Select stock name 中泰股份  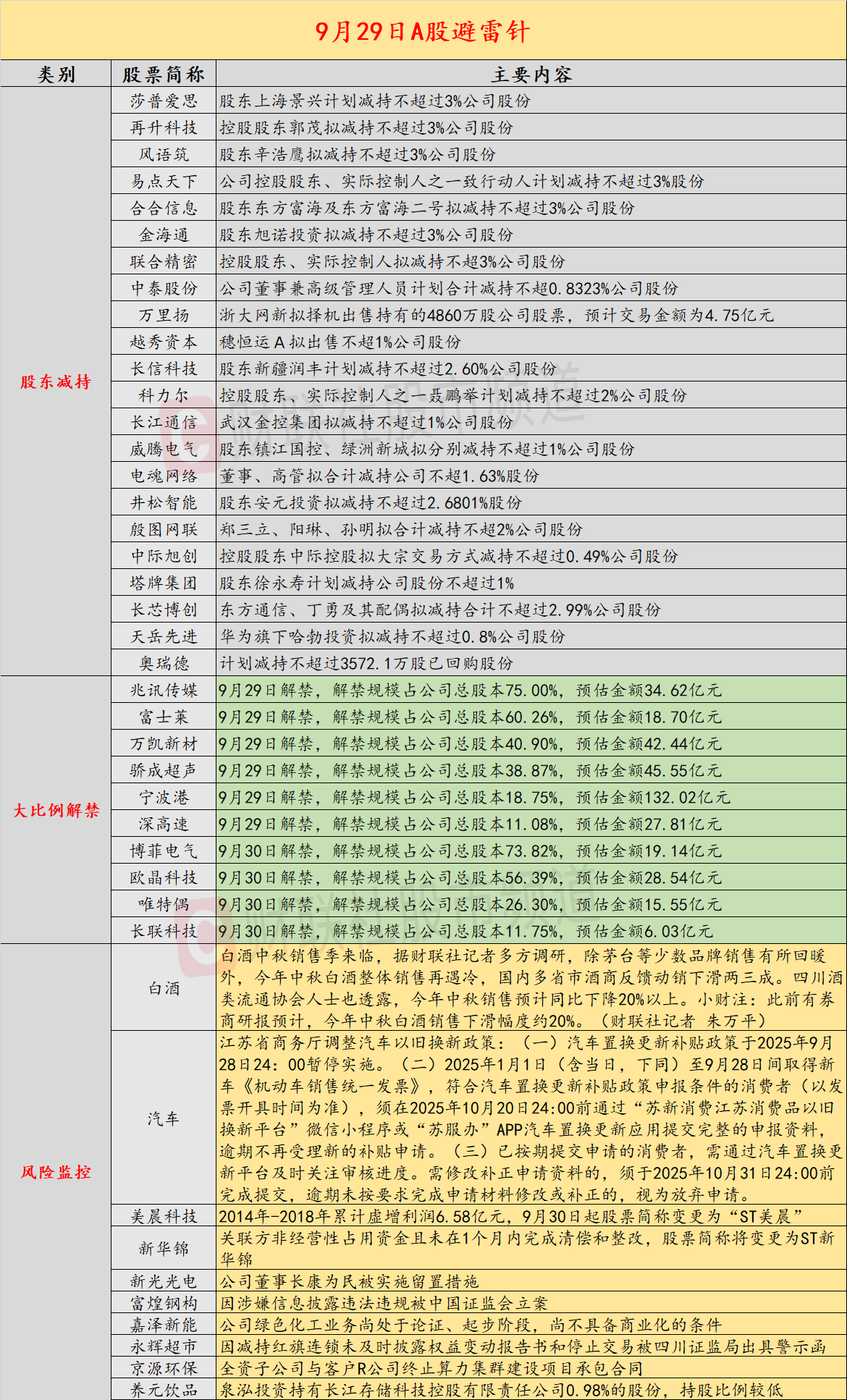coord(164,288)
